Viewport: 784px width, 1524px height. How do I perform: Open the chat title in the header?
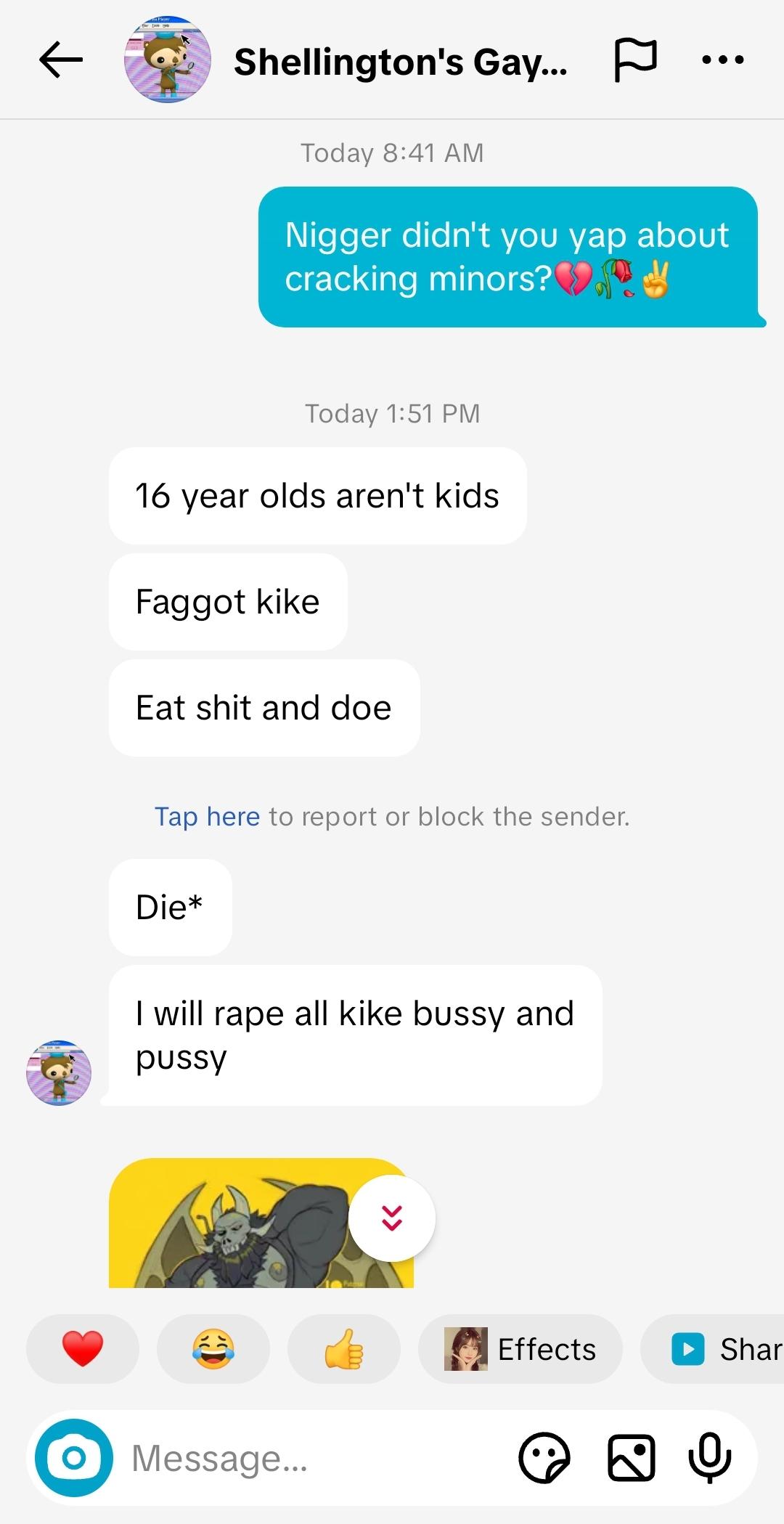tap(401, 62)
